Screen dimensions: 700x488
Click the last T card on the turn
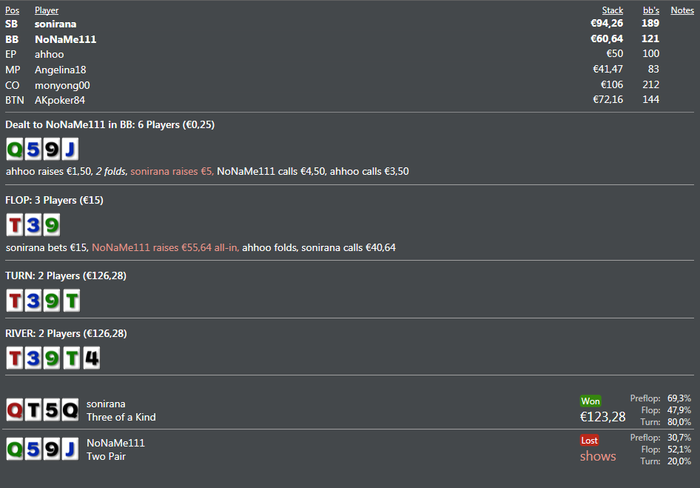(68, 300)
